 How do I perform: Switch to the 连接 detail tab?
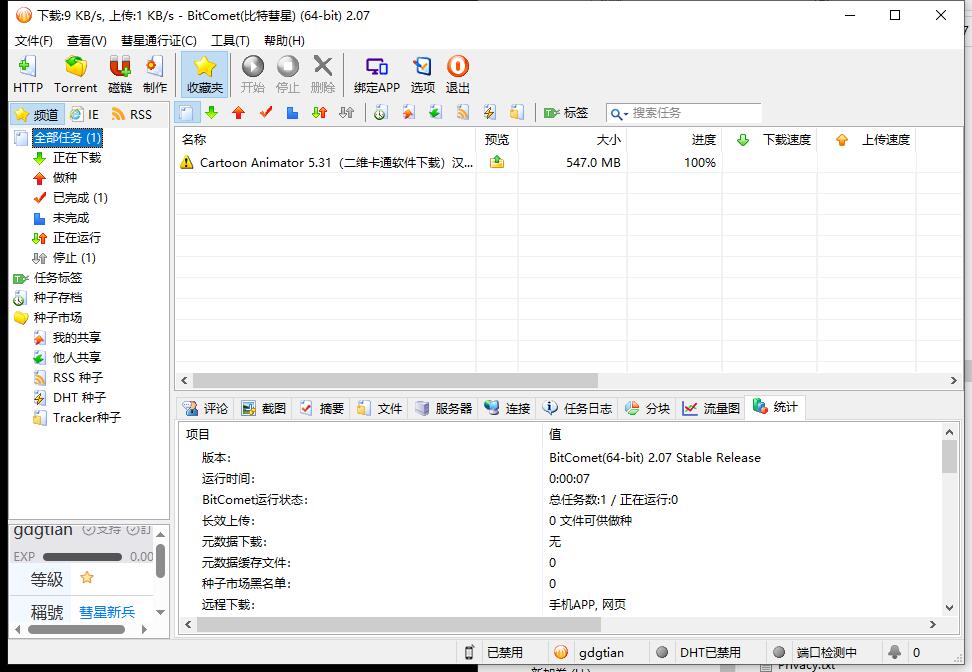(x=508, y=408)
